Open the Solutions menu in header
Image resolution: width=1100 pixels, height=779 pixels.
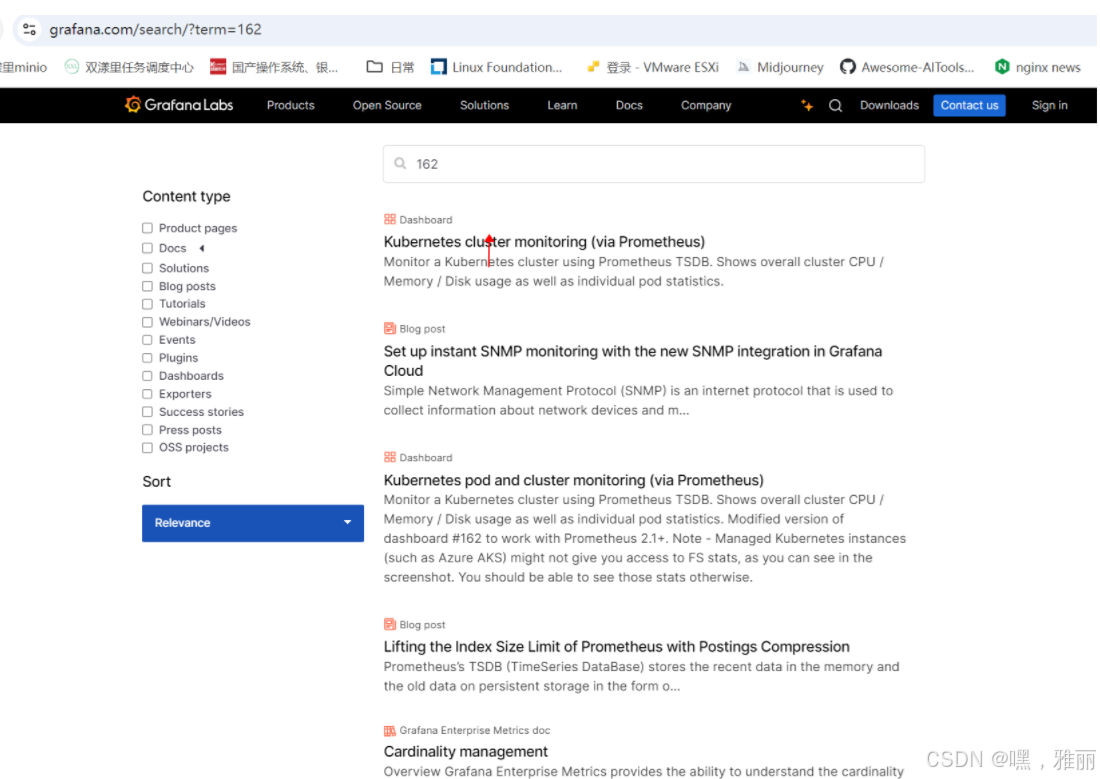click(x=484, y=105)
